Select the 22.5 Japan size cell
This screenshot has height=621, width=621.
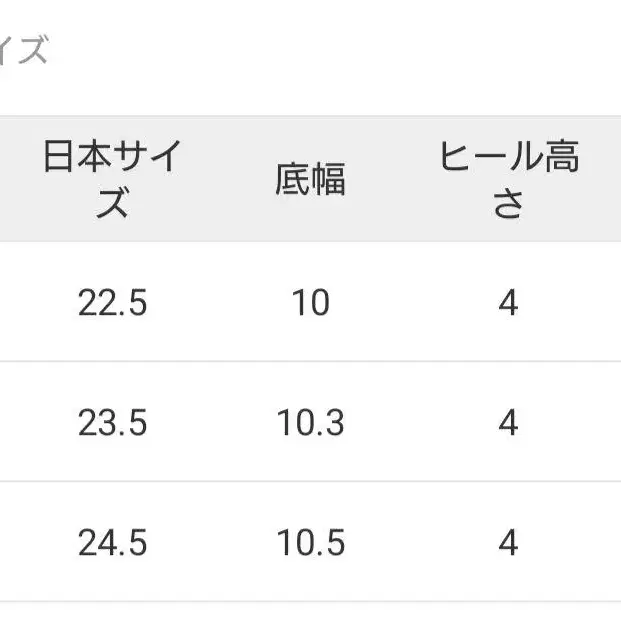coord(112,302)
